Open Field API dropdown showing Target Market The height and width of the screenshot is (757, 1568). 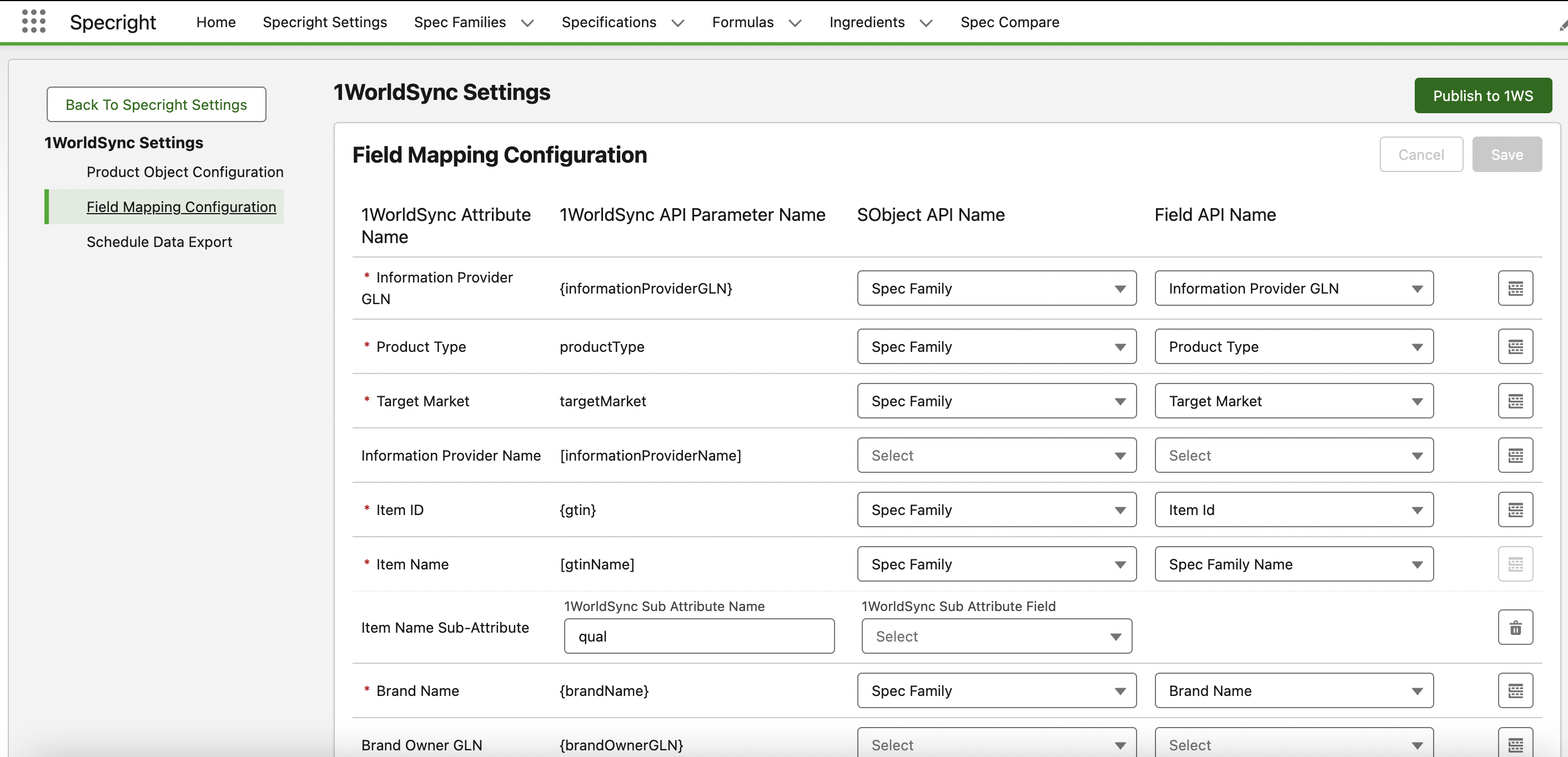click(1294, 401)
